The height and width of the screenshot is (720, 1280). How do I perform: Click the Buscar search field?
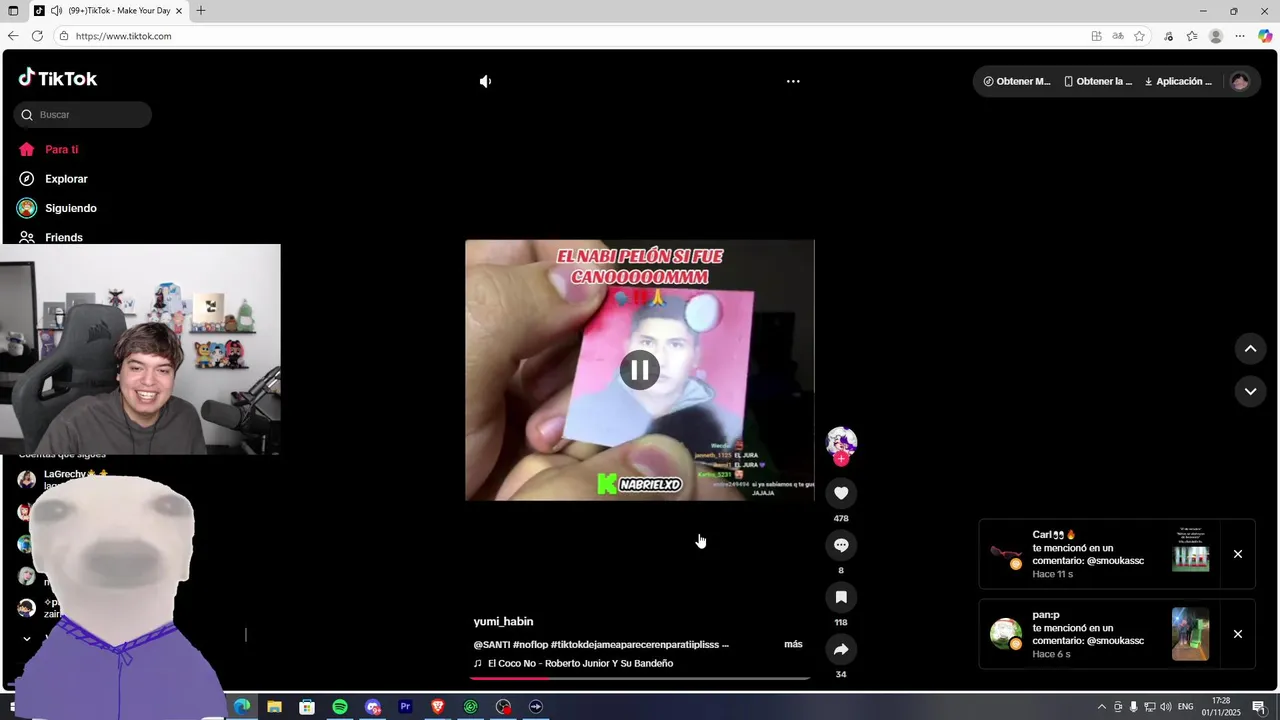tap(83, 114)
